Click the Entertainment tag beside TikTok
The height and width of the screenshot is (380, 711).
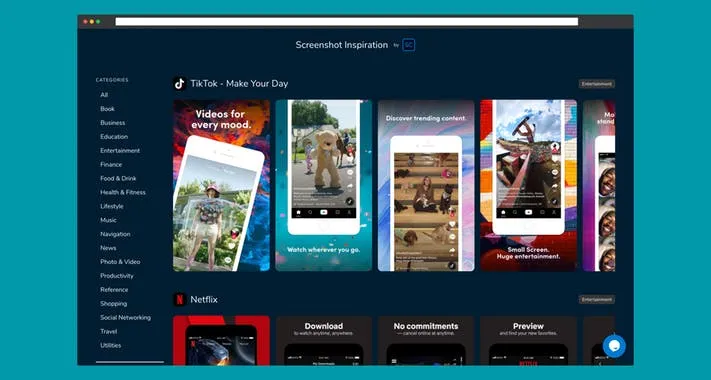tap(597, 84)
